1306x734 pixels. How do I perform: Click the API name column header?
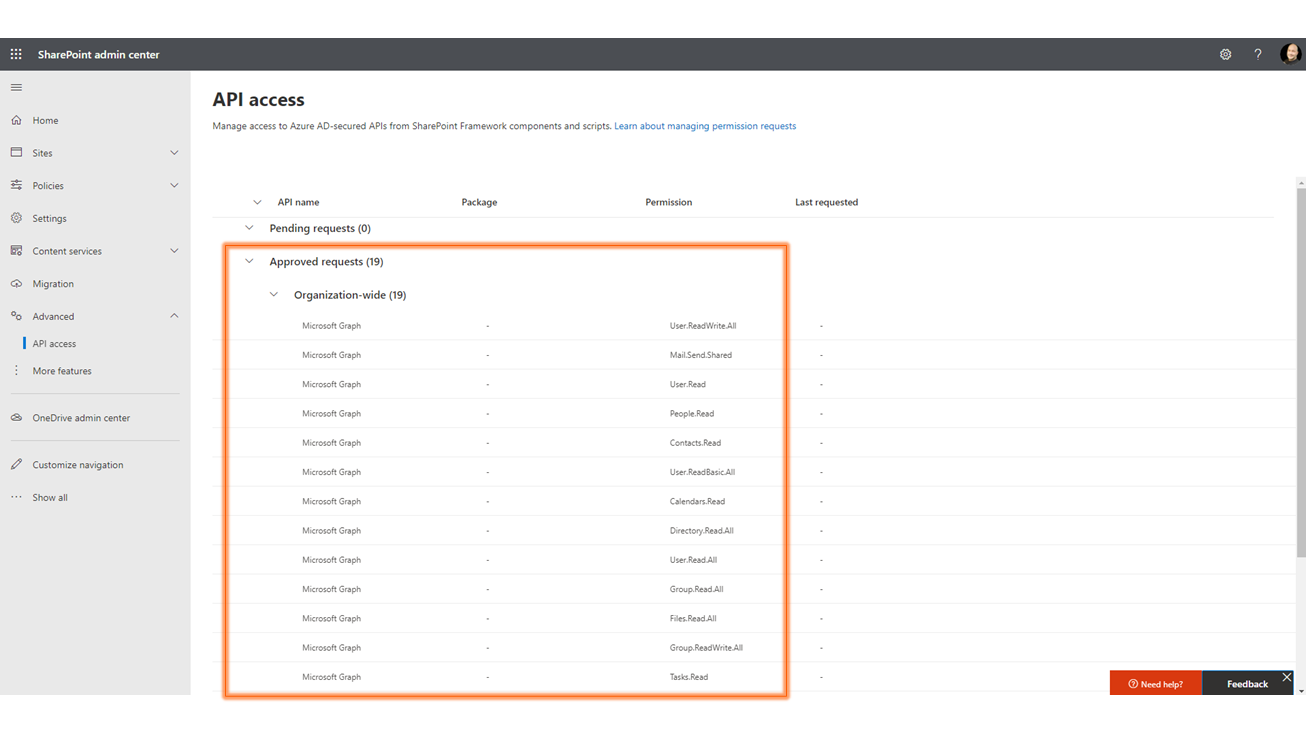pos(298,202)
